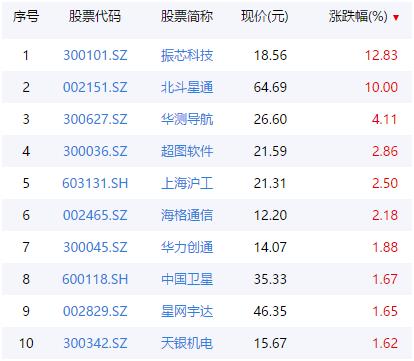Open stock code 300036.SZ

(x=95, y=151)
